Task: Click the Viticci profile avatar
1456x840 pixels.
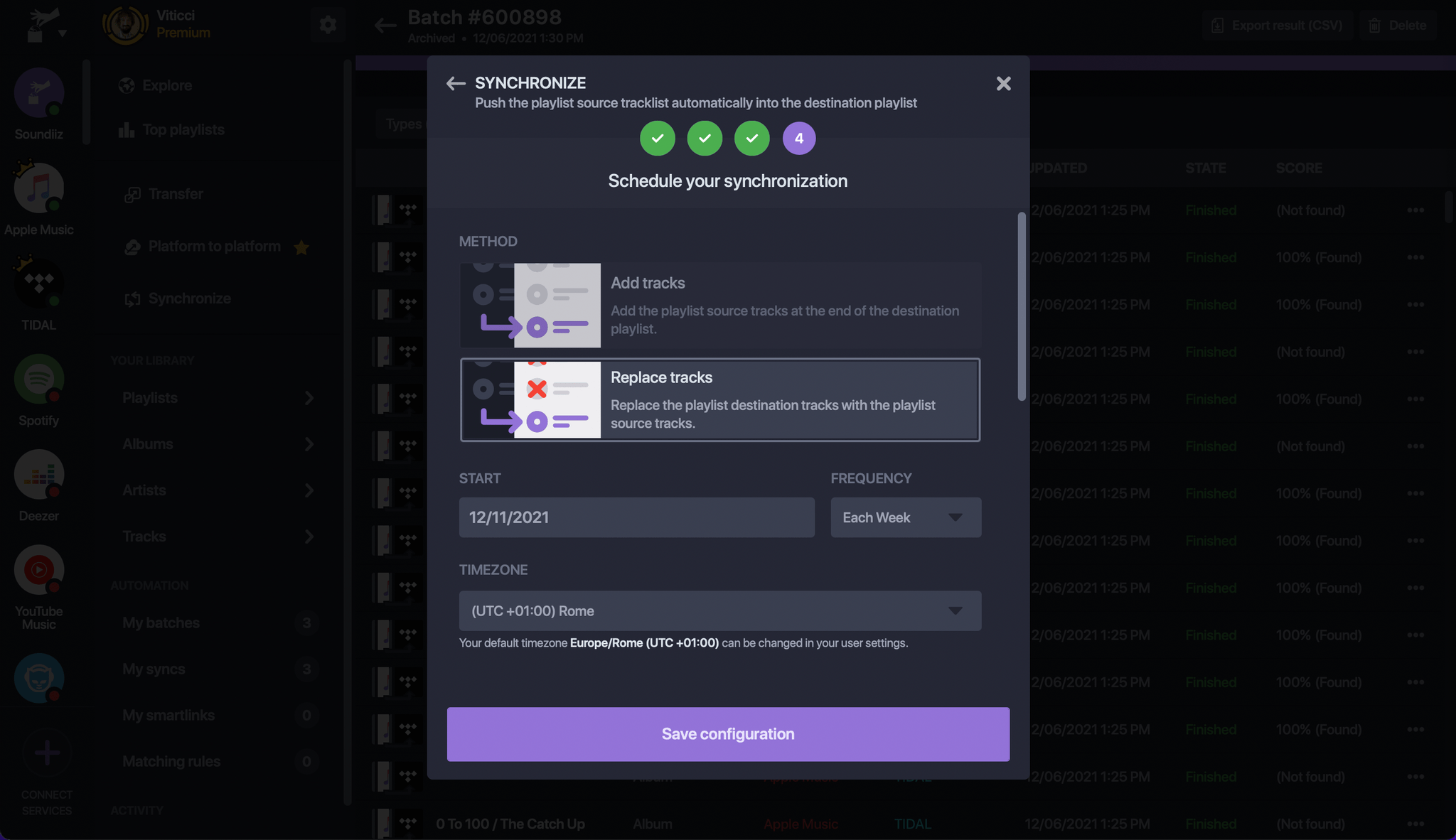Action: [125, 25]
